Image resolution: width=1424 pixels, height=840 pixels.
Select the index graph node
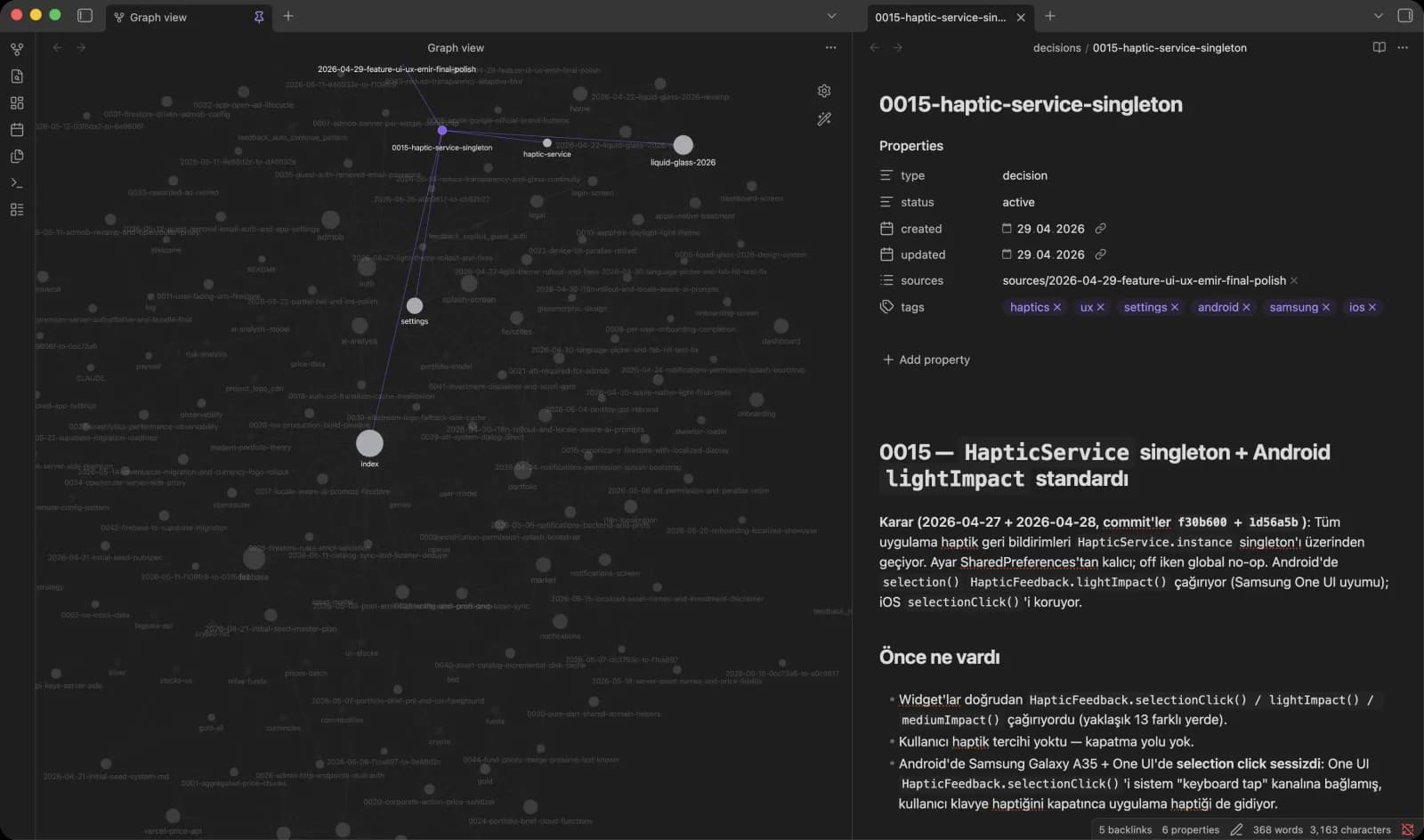369,443
